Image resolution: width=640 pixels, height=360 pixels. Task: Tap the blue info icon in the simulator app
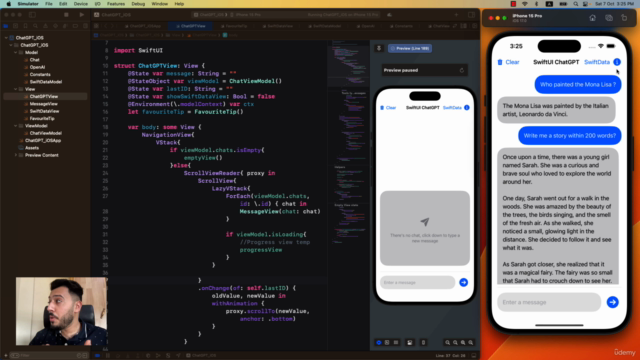(x=617, y=62)
